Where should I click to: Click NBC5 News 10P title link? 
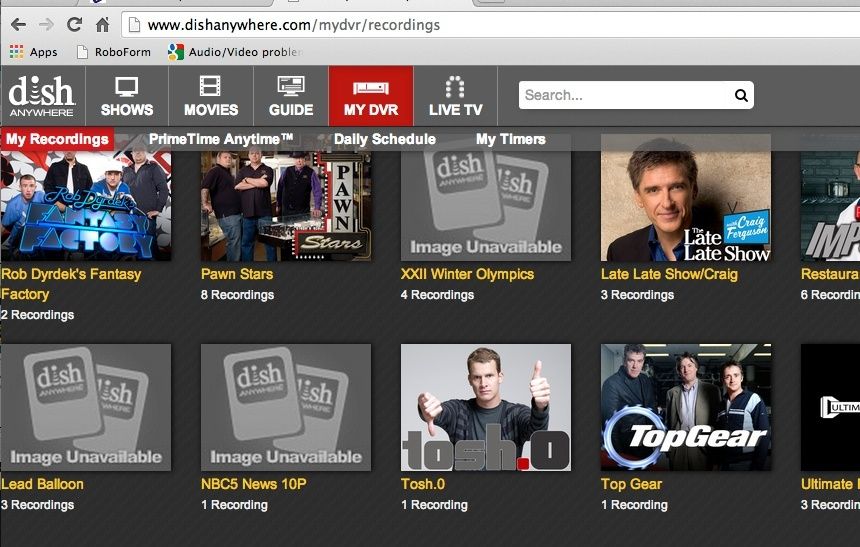(x=253, y=484)
